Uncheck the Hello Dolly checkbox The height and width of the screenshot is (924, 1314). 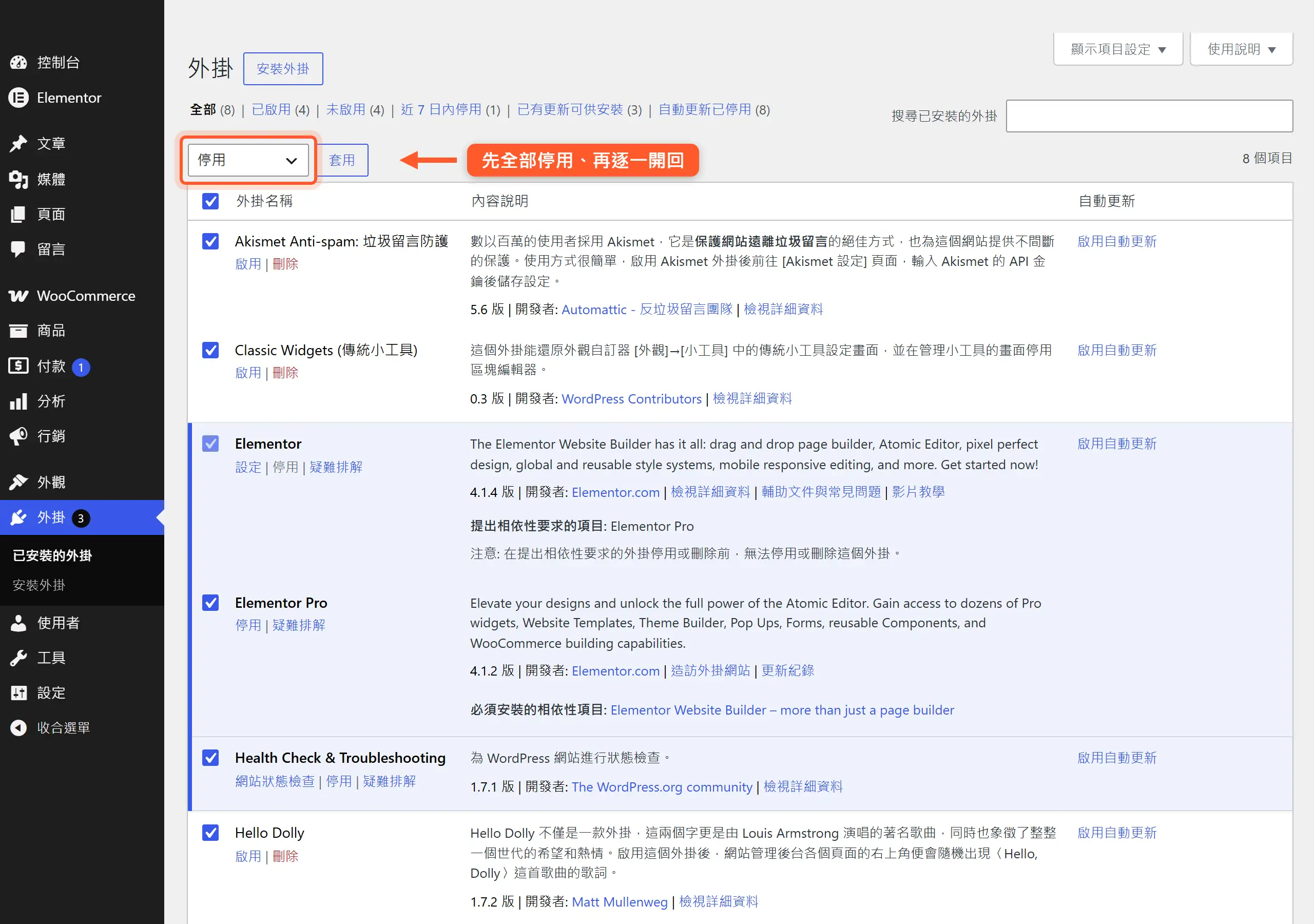[210, 833]
